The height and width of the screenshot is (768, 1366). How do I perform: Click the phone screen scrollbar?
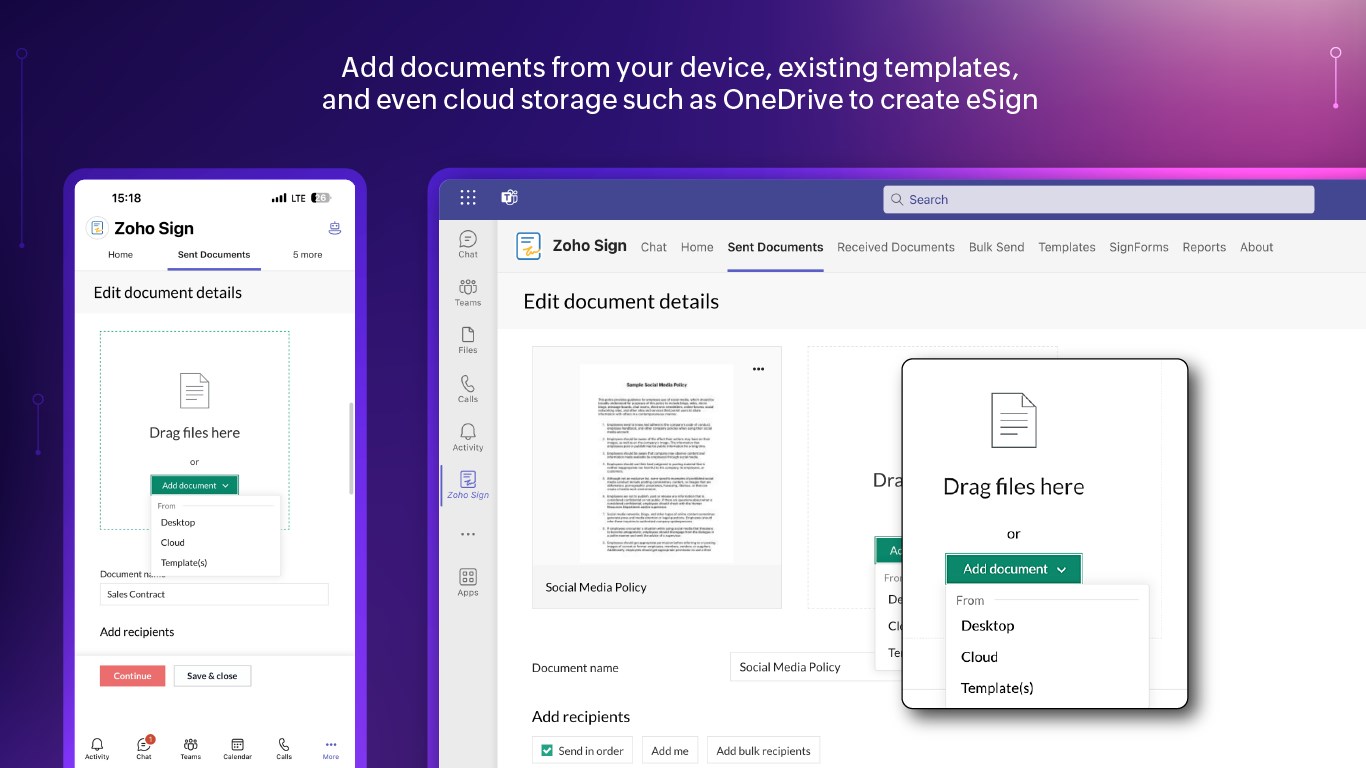(x=350, y=448)
